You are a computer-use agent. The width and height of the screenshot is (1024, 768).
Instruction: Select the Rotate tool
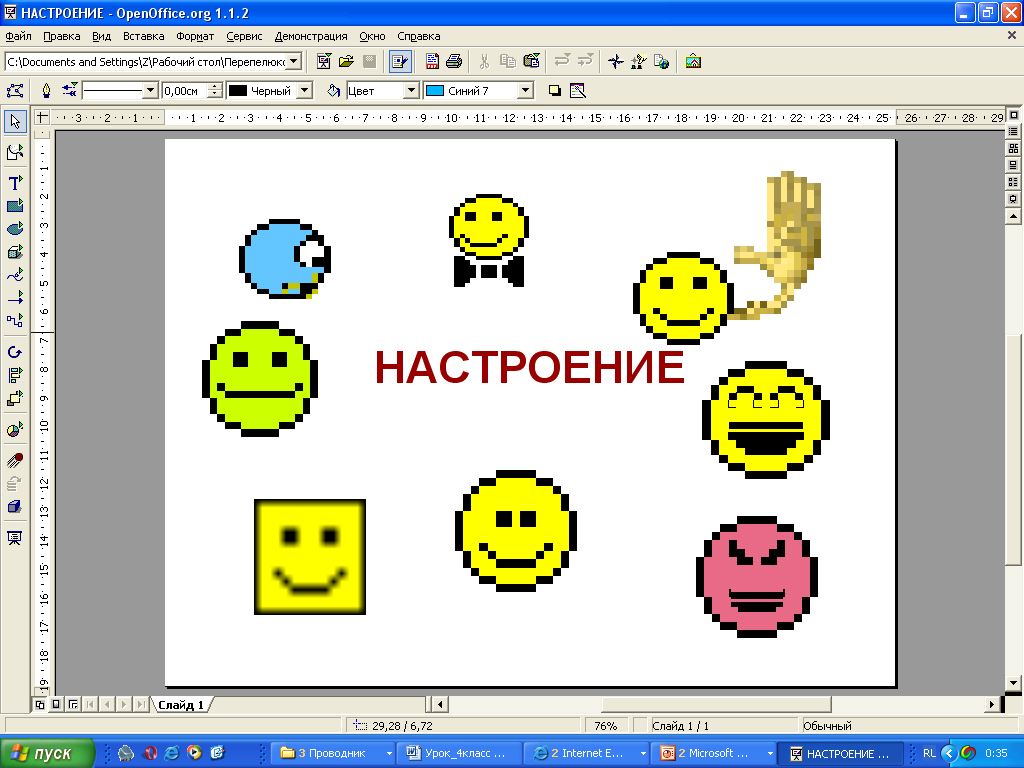pyautogui.click(x=15, y=352)
